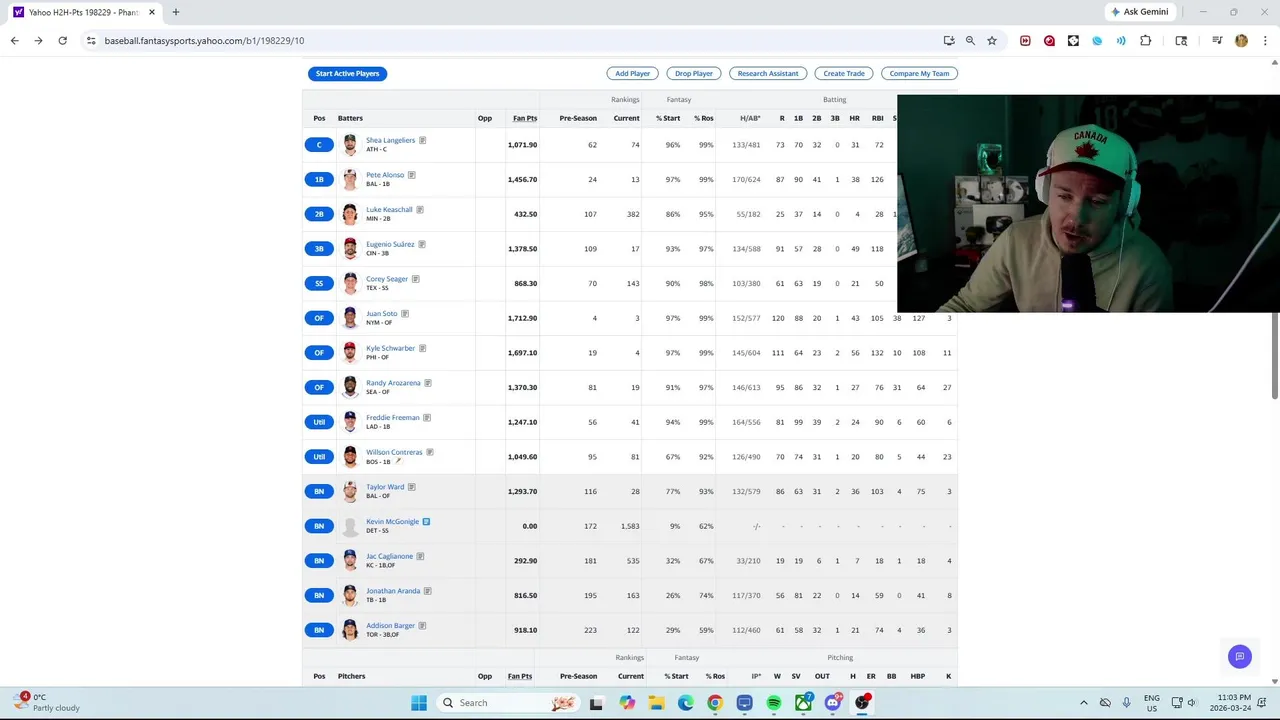Open the Chrome Extensions puzzle icon

tap(1145, 41)
